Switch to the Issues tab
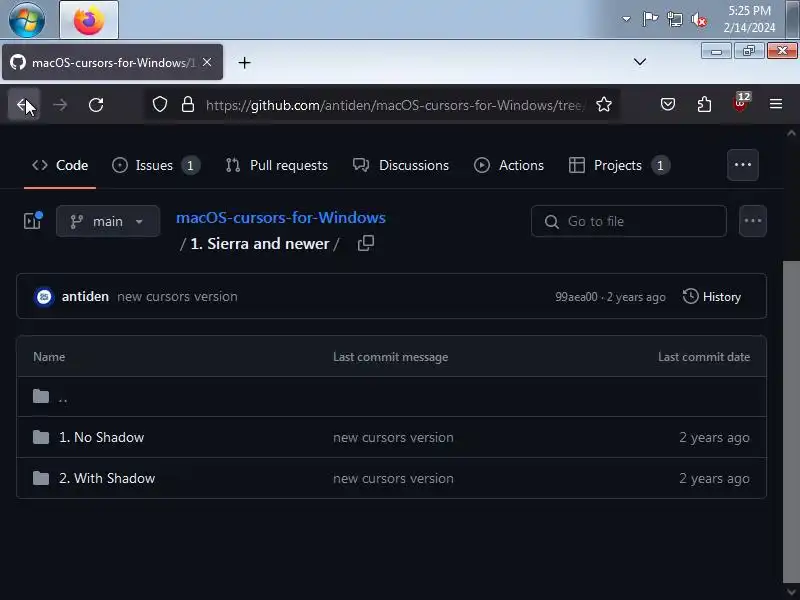Image resolution: width=800 pixels, height=600 pixels. 155,165
